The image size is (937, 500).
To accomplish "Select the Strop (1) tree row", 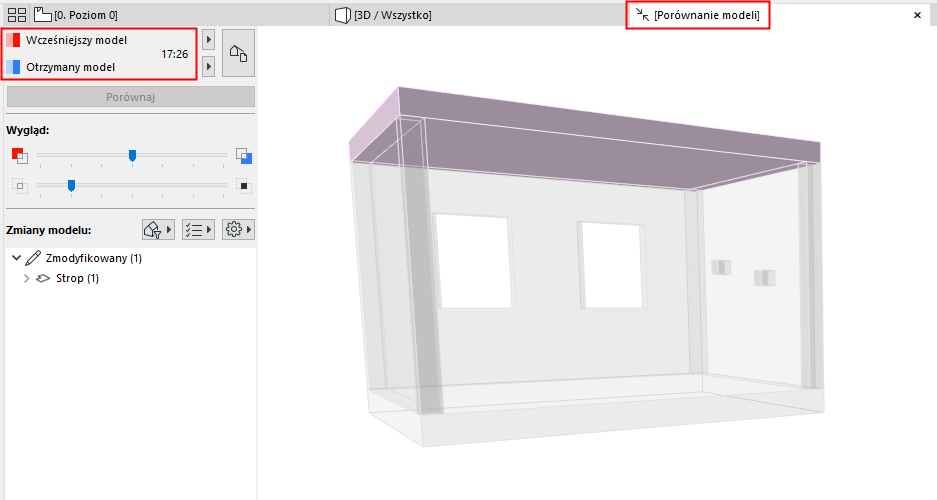I will pyautogui.click(x=131, y=278).
